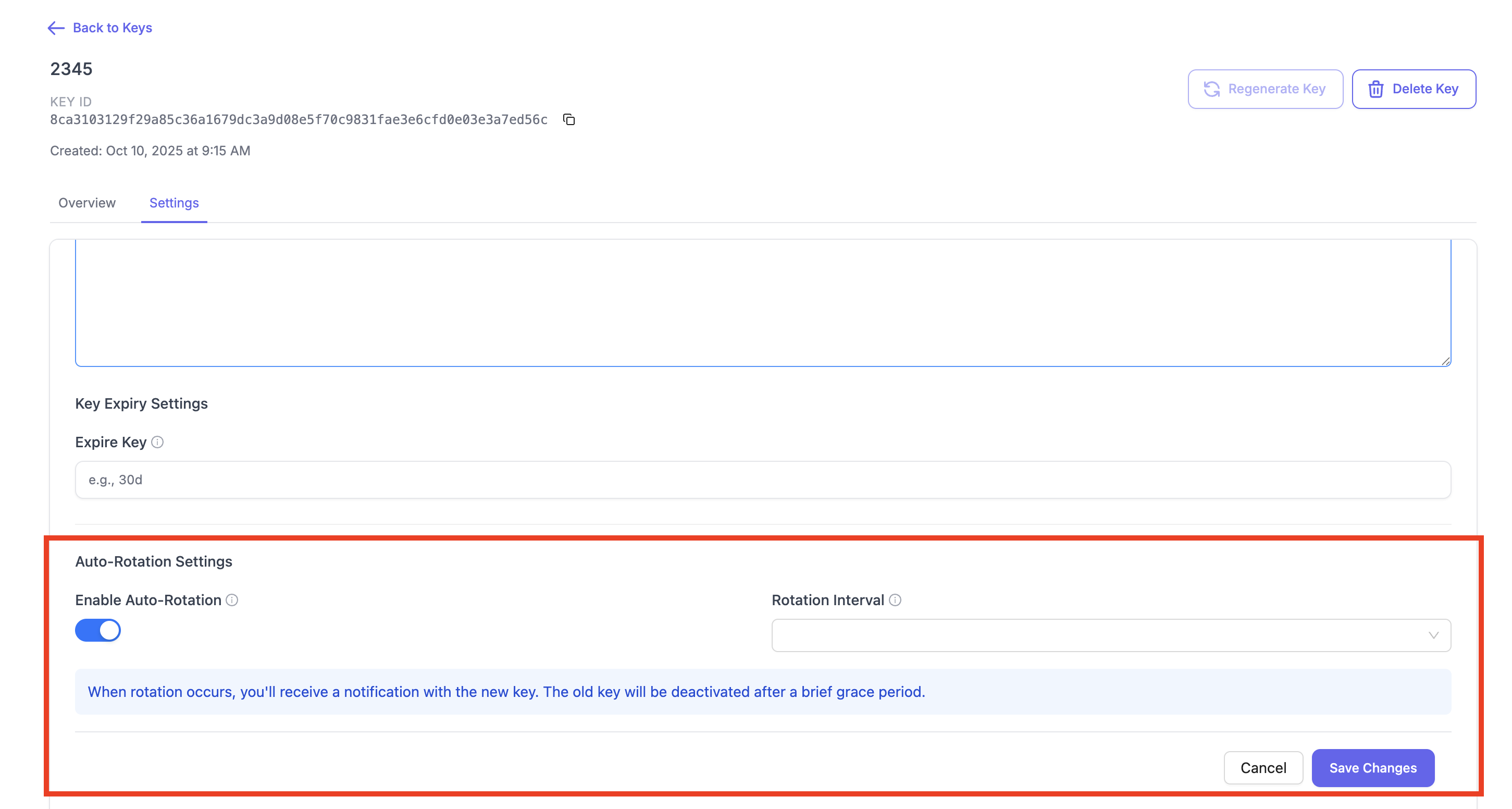Select the Settings tab
Viewport: 1512px width, 809px height.
[173, 203]
